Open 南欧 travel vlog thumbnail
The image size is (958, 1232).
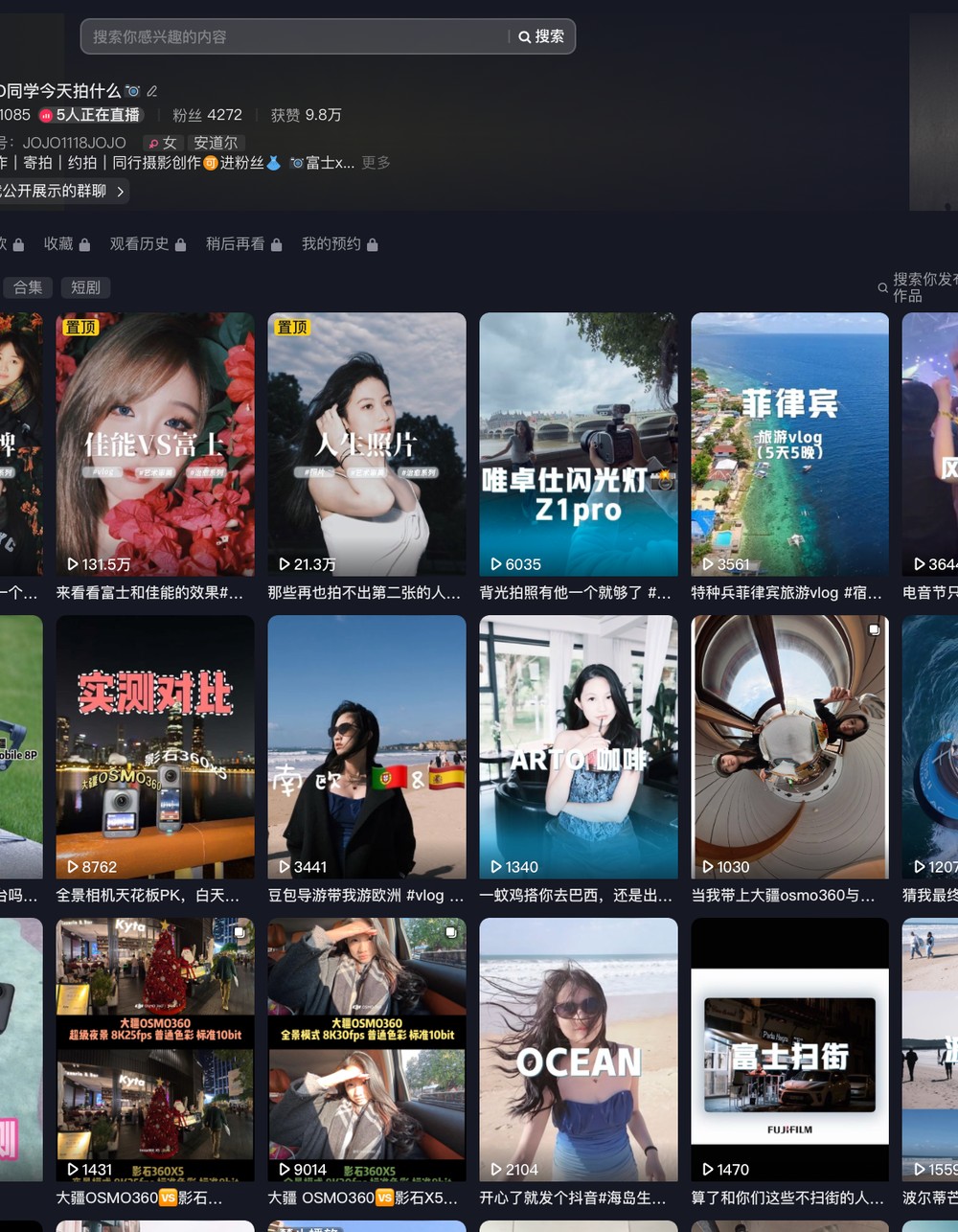(367, 747)
